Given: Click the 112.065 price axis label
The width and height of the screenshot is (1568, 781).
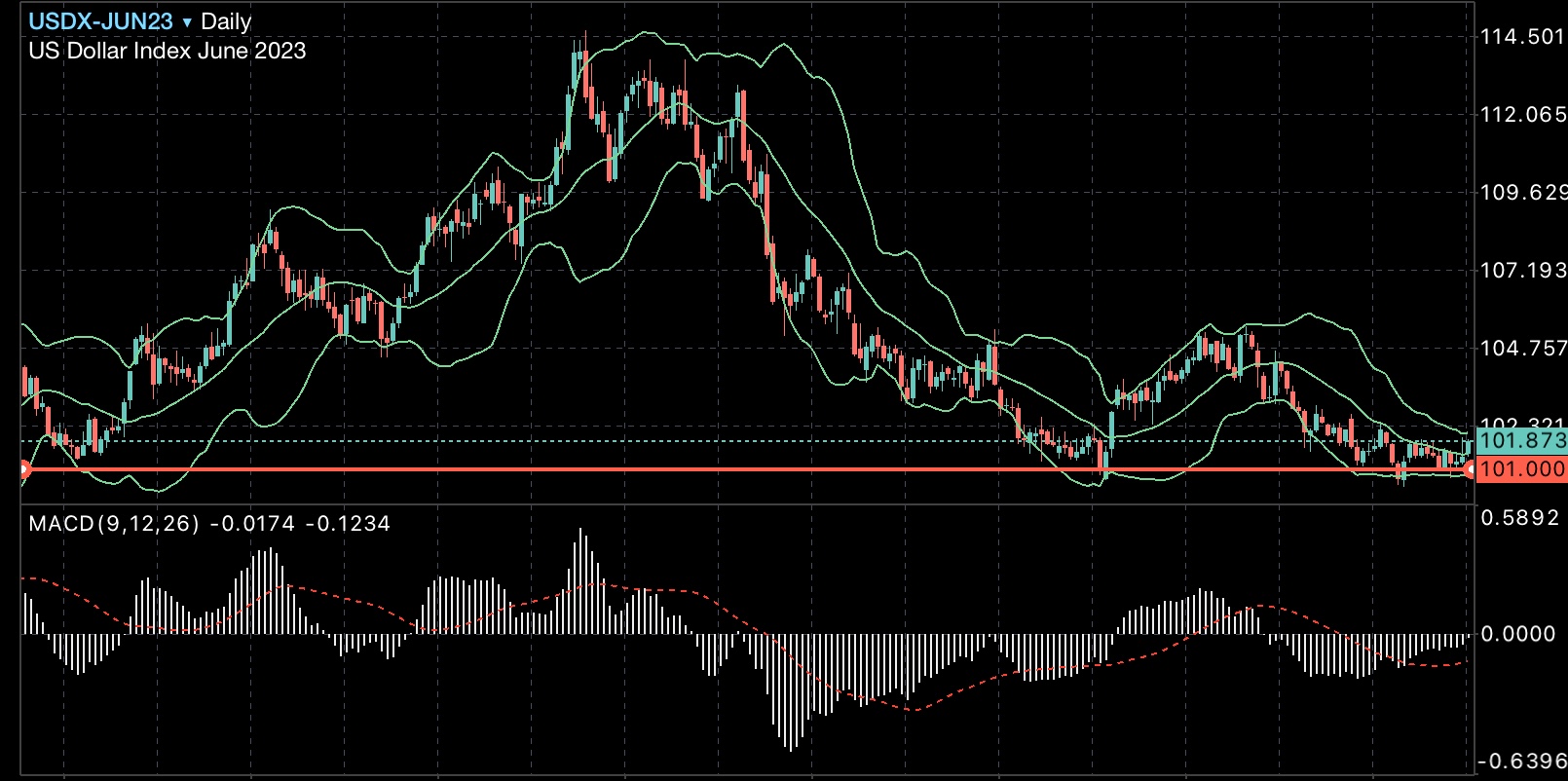Looking at the screenshot, I should [x=1522, y=115].
